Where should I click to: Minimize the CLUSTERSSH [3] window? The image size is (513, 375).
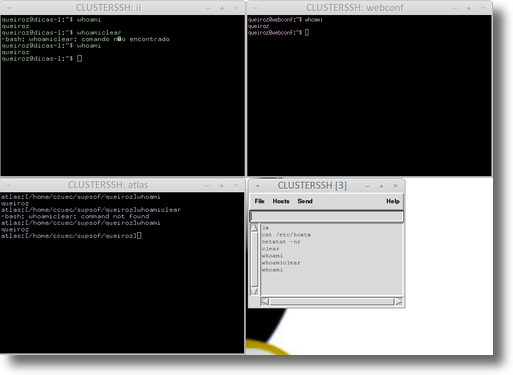(x=367, y=186)
